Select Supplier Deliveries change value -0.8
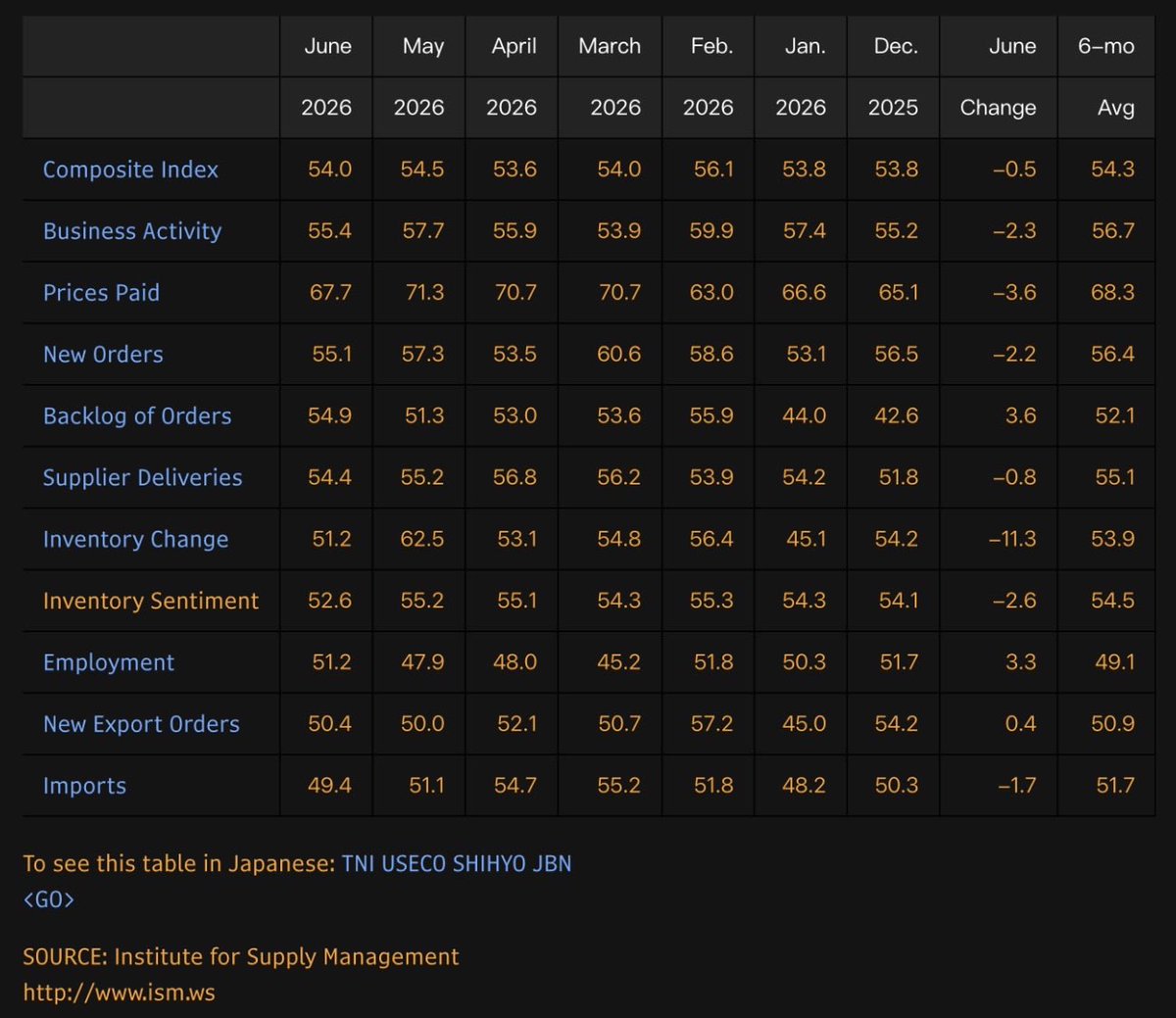This screenshot has height=1018, width=1176. [1014, 478]
